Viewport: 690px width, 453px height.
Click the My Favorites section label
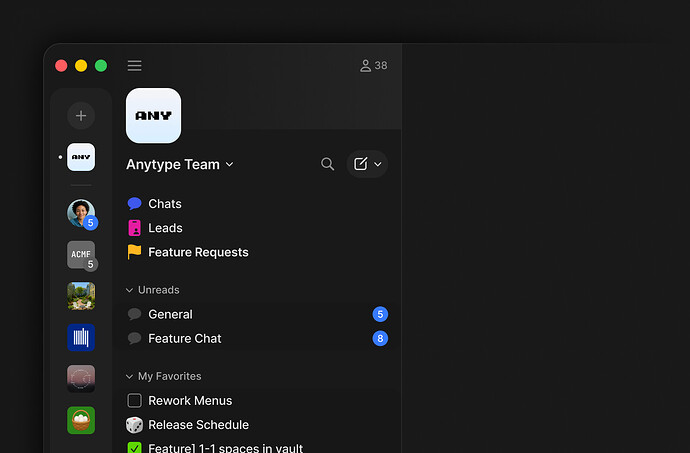pos(169,376)
